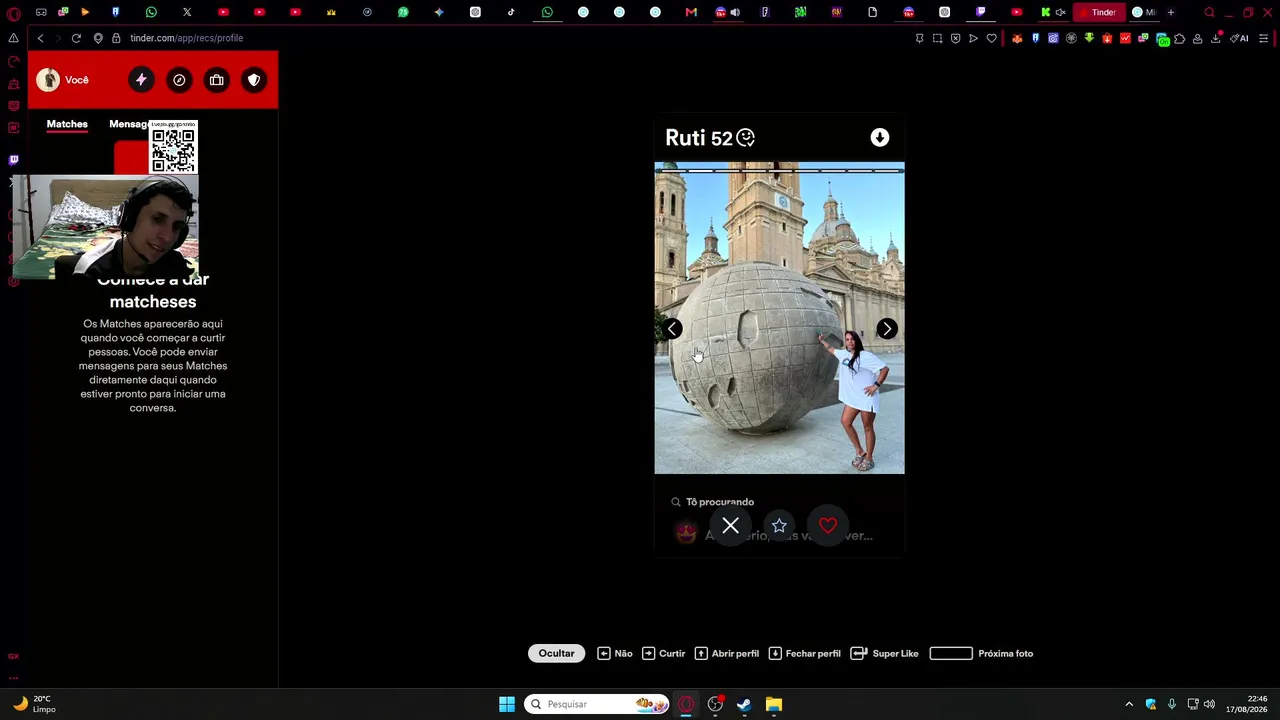This screenshot has width=1280, height=720.
Task: Open the browser AI assistant button
Action: [1239, 38]
